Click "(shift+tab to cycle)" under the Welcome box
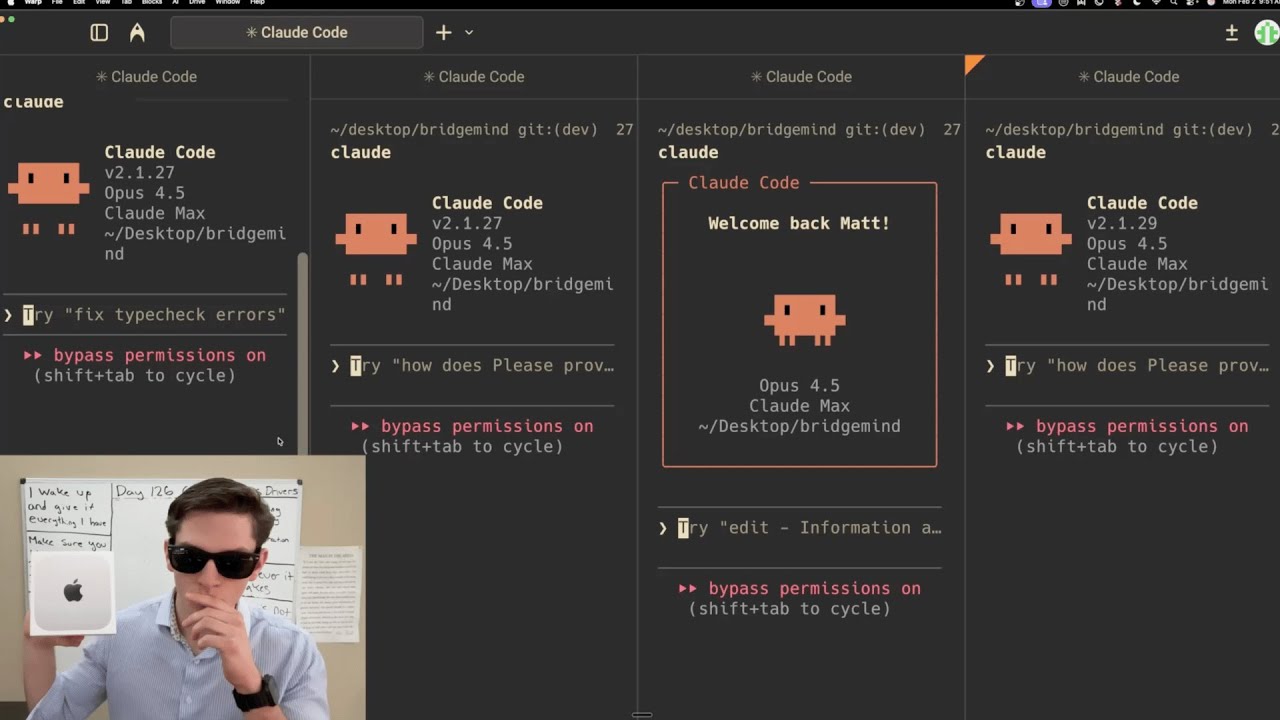The image size is (1280, 720). pyautogui.click(x=789, y=608)
